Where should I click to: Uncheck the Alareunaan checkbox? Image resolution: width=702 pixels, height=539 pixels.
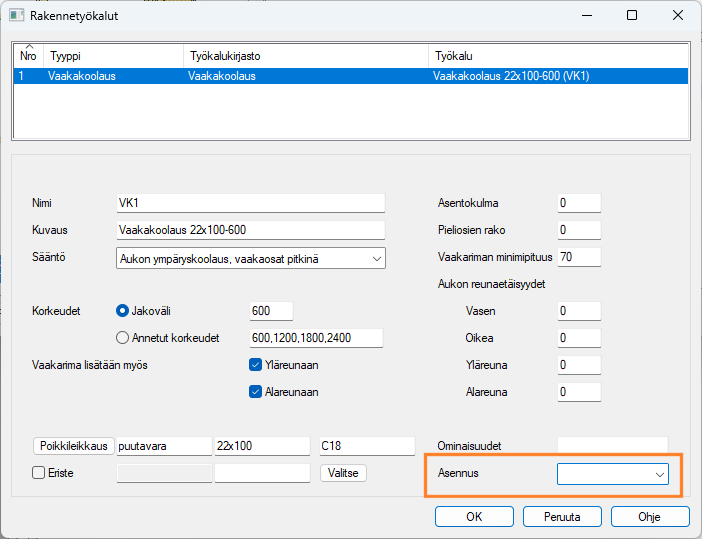click(255, 392)
